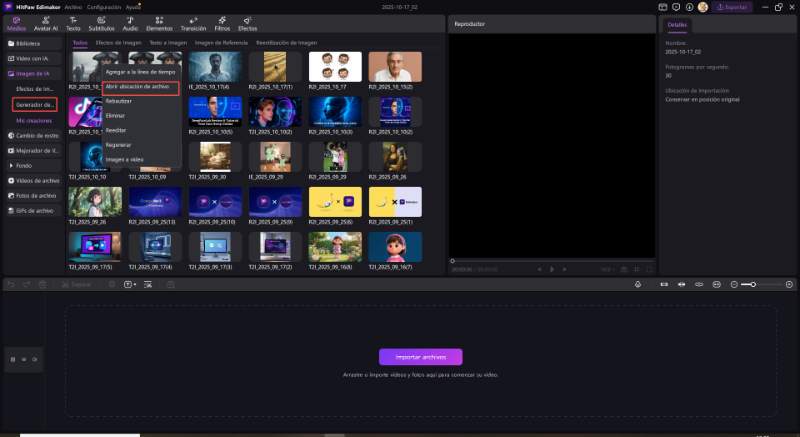The width and height of the screenshot is (800, 437).
Task: Adjust the timeline zoom slider
Action: coord(756,284)
